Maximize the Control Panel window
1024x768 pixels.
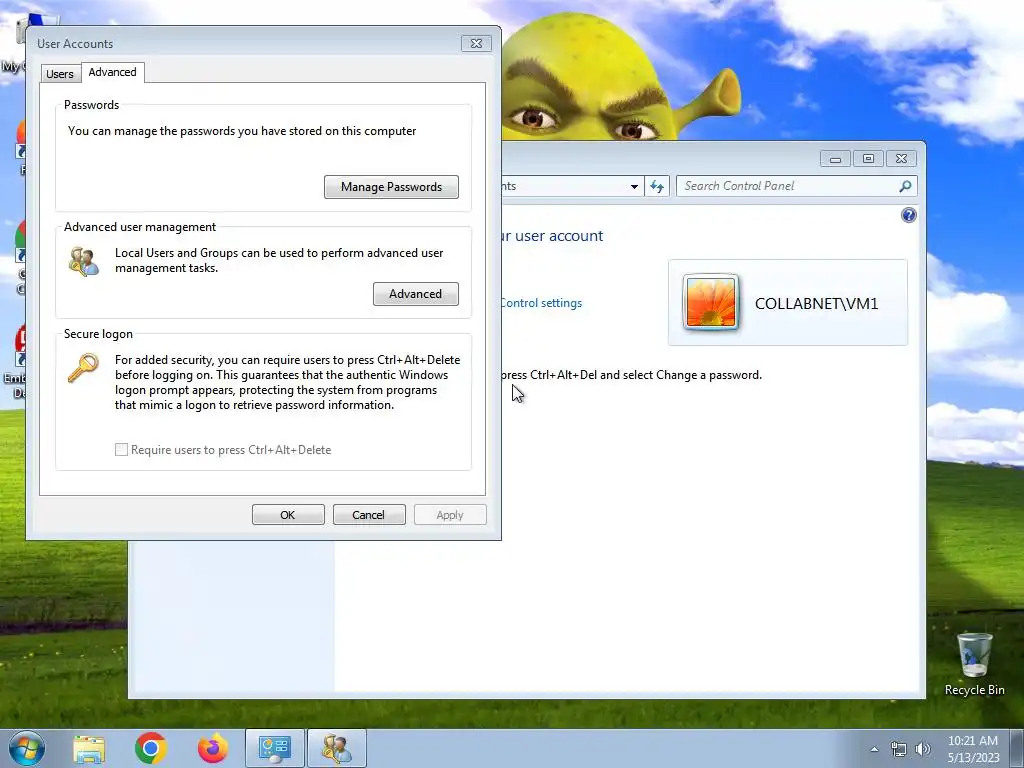868,159
